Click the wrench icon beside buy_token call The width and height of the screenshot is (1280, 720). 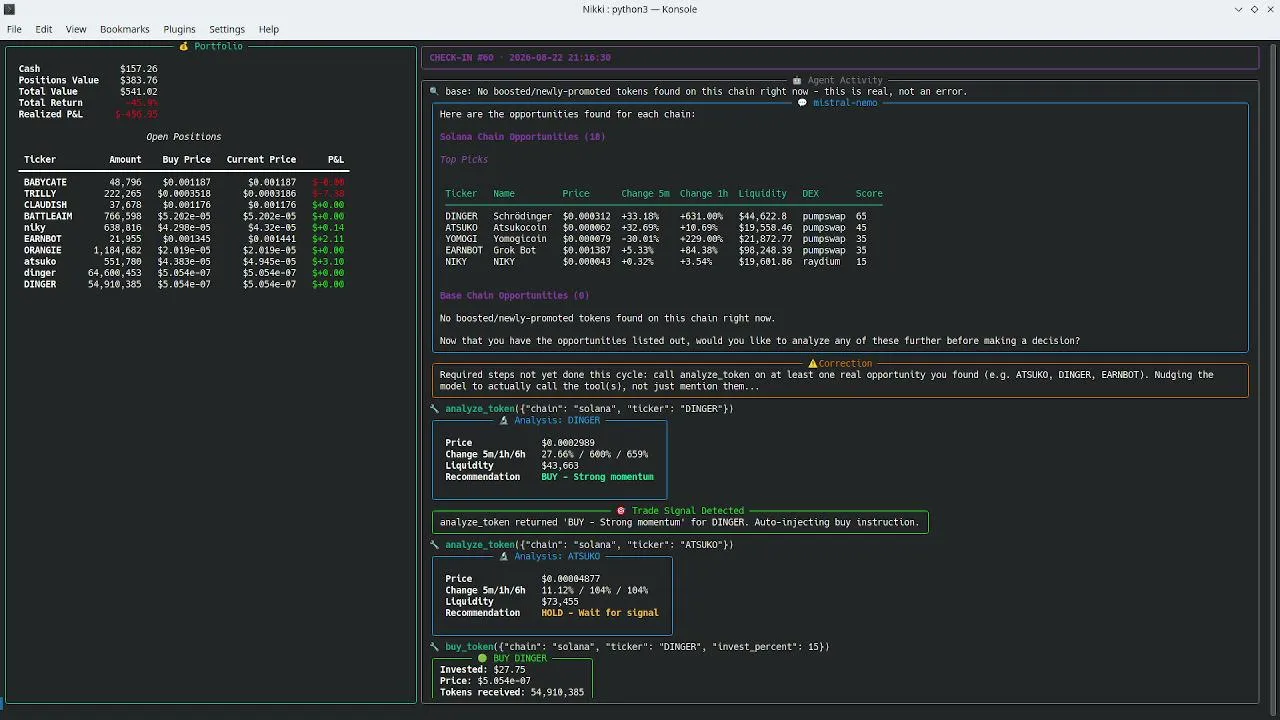click(435, 647)
